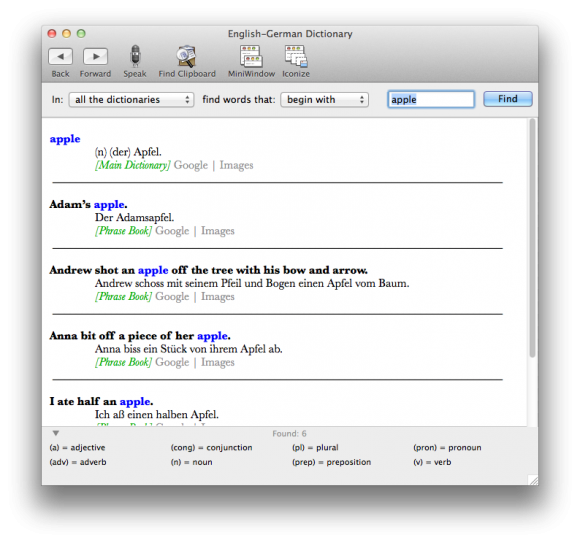Click 'Anna bit off a piece' heading
Image resolution: width=580 pixels, height=543 pixels.
(x=140, y=336)
